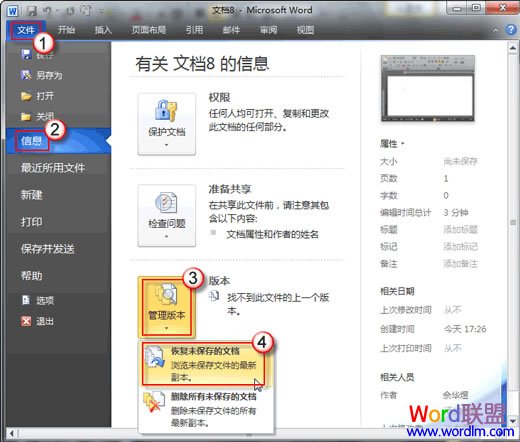Click the 关闭 (Close) document icon
Viewport: 520px width, 442px height.
[x=26, y=116]
